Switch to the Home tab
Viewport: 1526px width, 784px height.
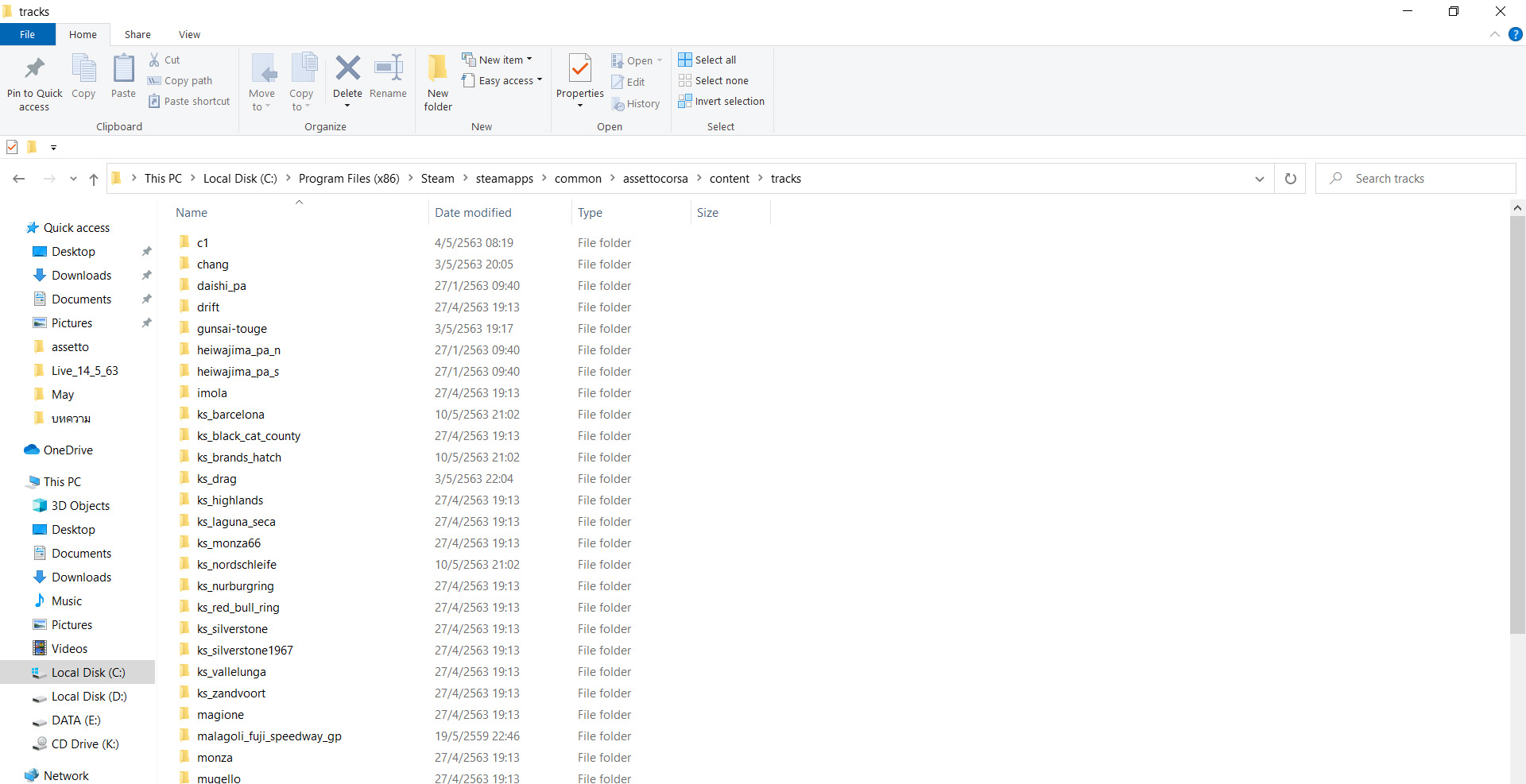click(x=83, y=34)
